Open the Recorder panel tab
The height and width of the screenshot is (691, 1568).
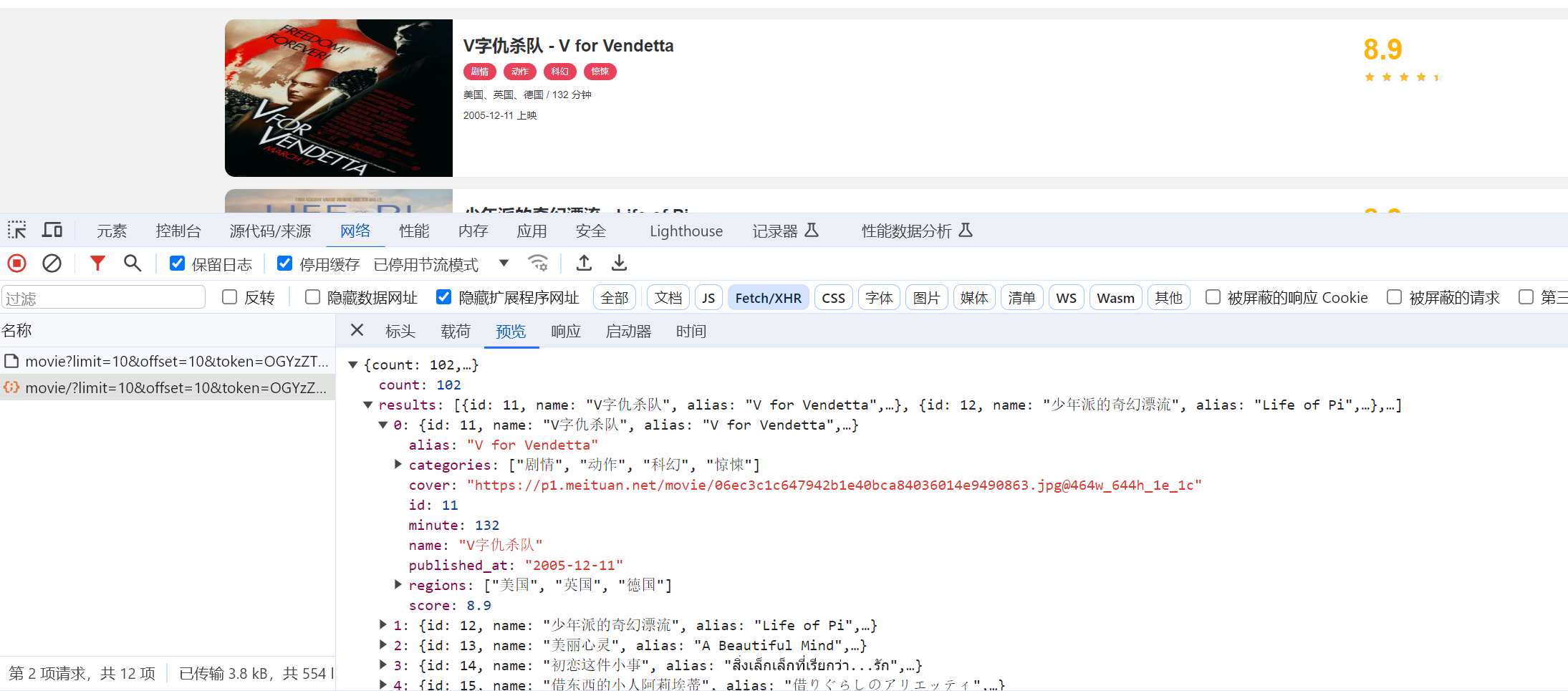pos(785,231)
